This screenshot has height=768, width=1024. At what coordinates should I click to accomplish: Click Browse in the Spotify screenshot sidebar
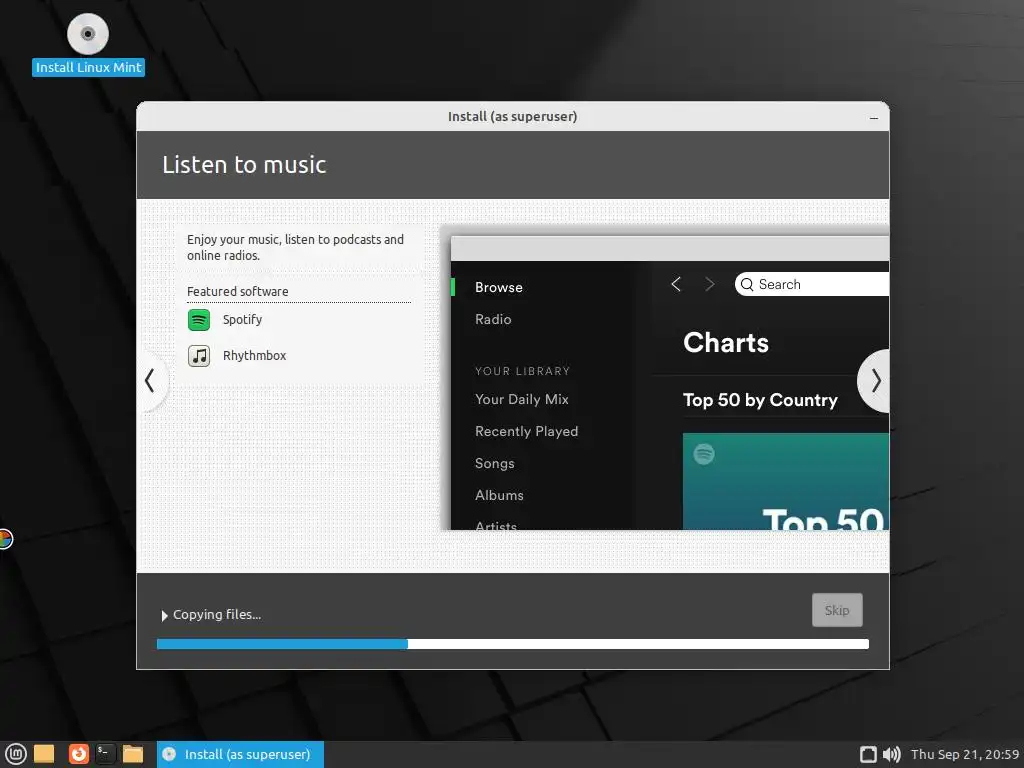[x=499, y=287]
